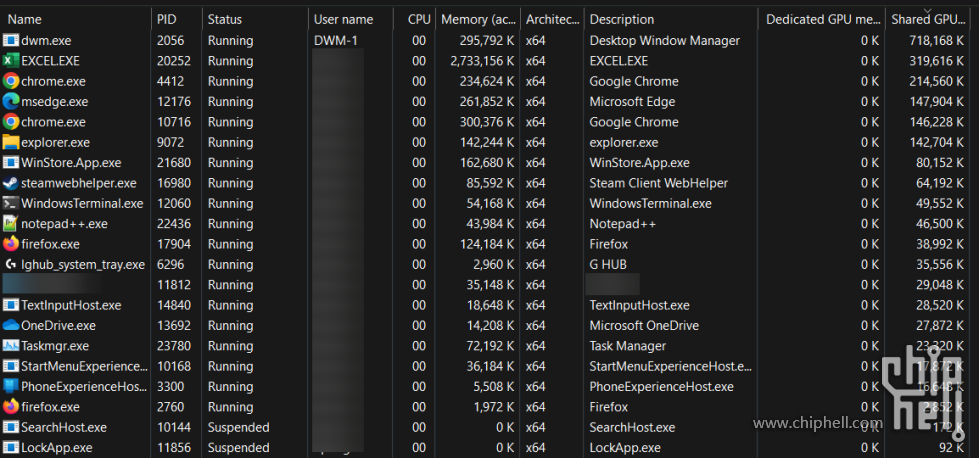Viewport: 979px width, 458px height.
Task: Select Suspended status of SearchHost.exe
Action: [x=239, y=427]
